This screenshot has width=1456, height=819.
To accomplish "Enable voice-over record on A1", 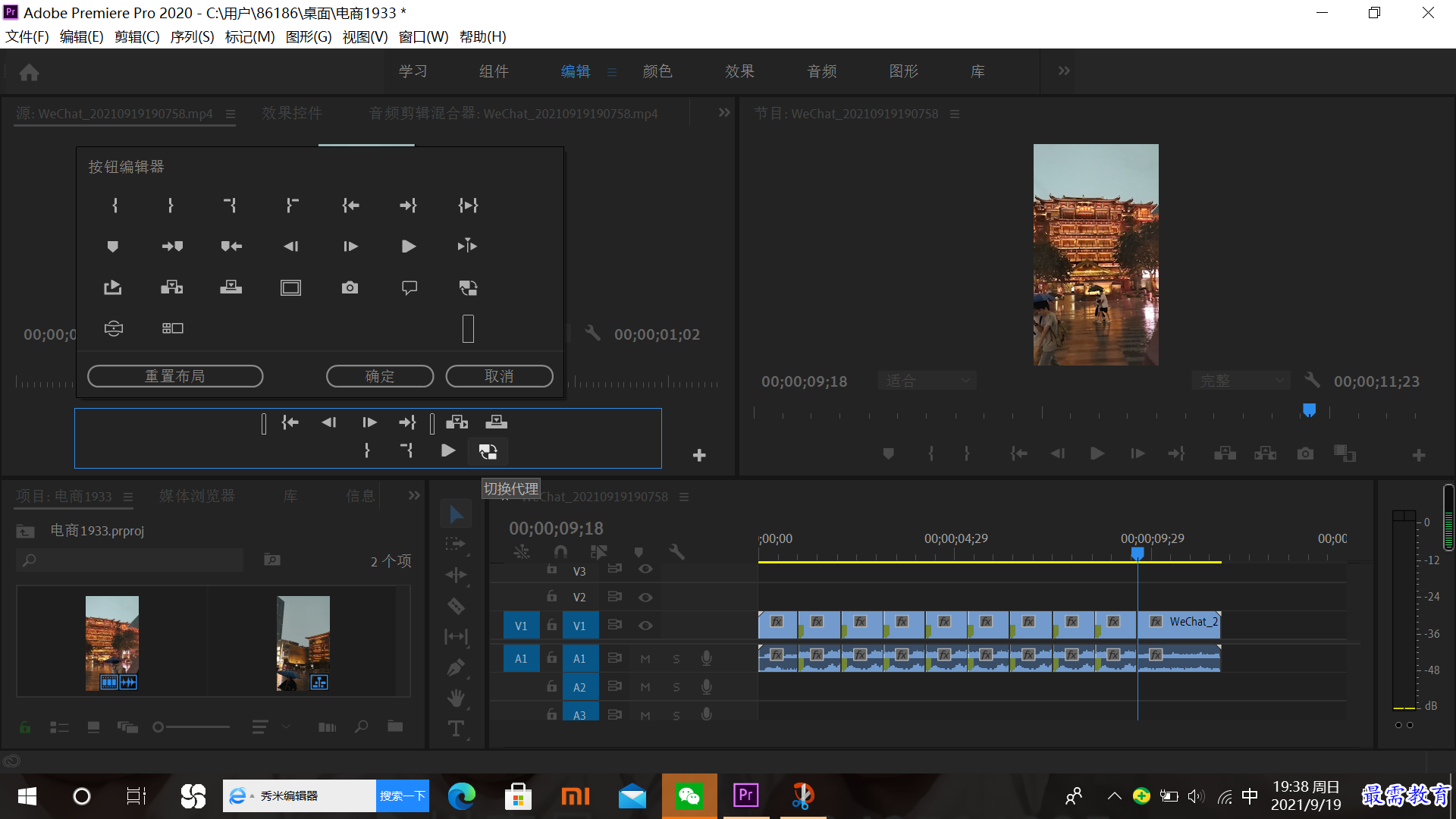I will pyautogui.click(x=706, y=658).
